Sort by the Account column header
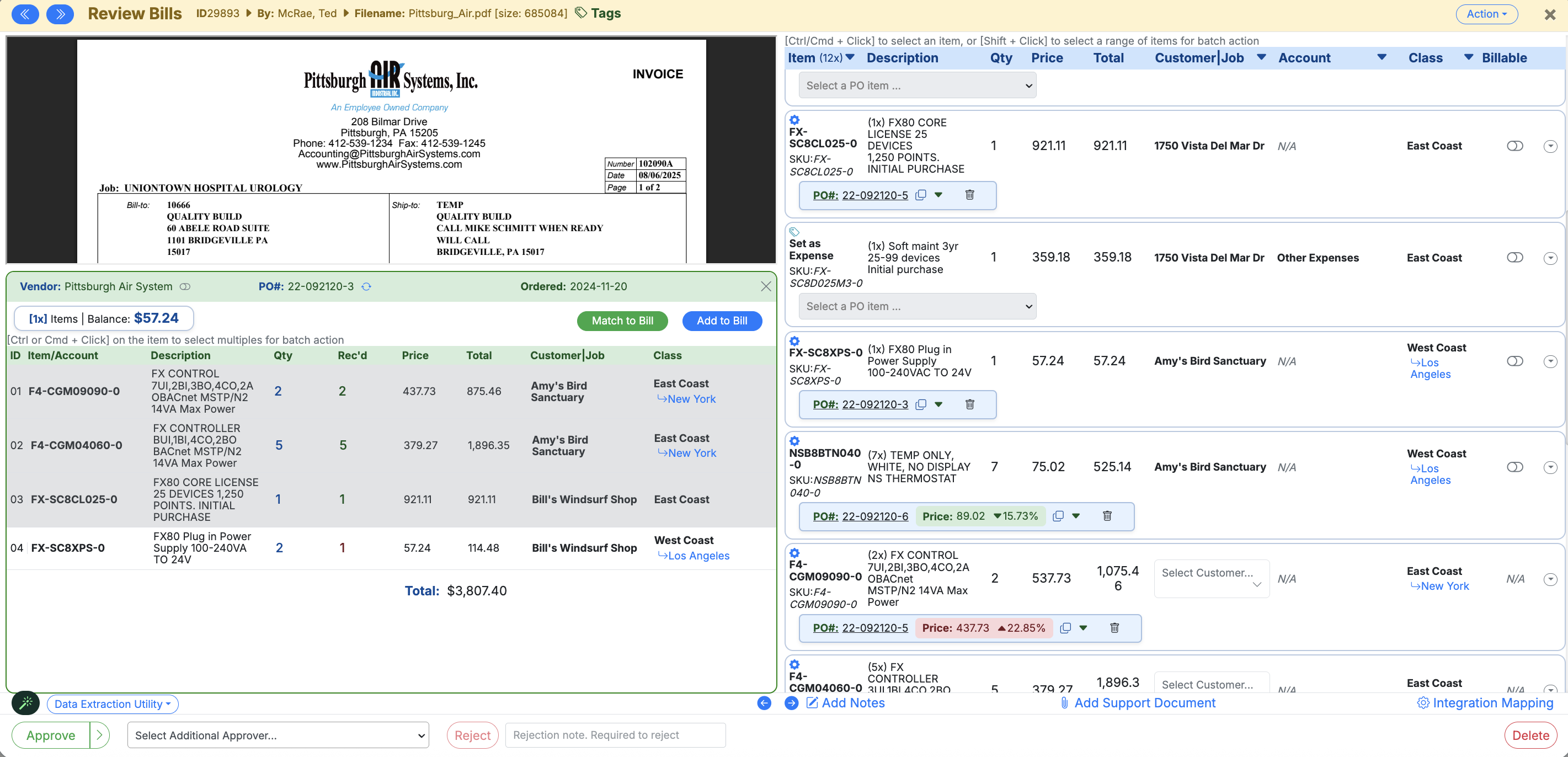Viewport: 1568px width, 757px height. point(1304,58)
